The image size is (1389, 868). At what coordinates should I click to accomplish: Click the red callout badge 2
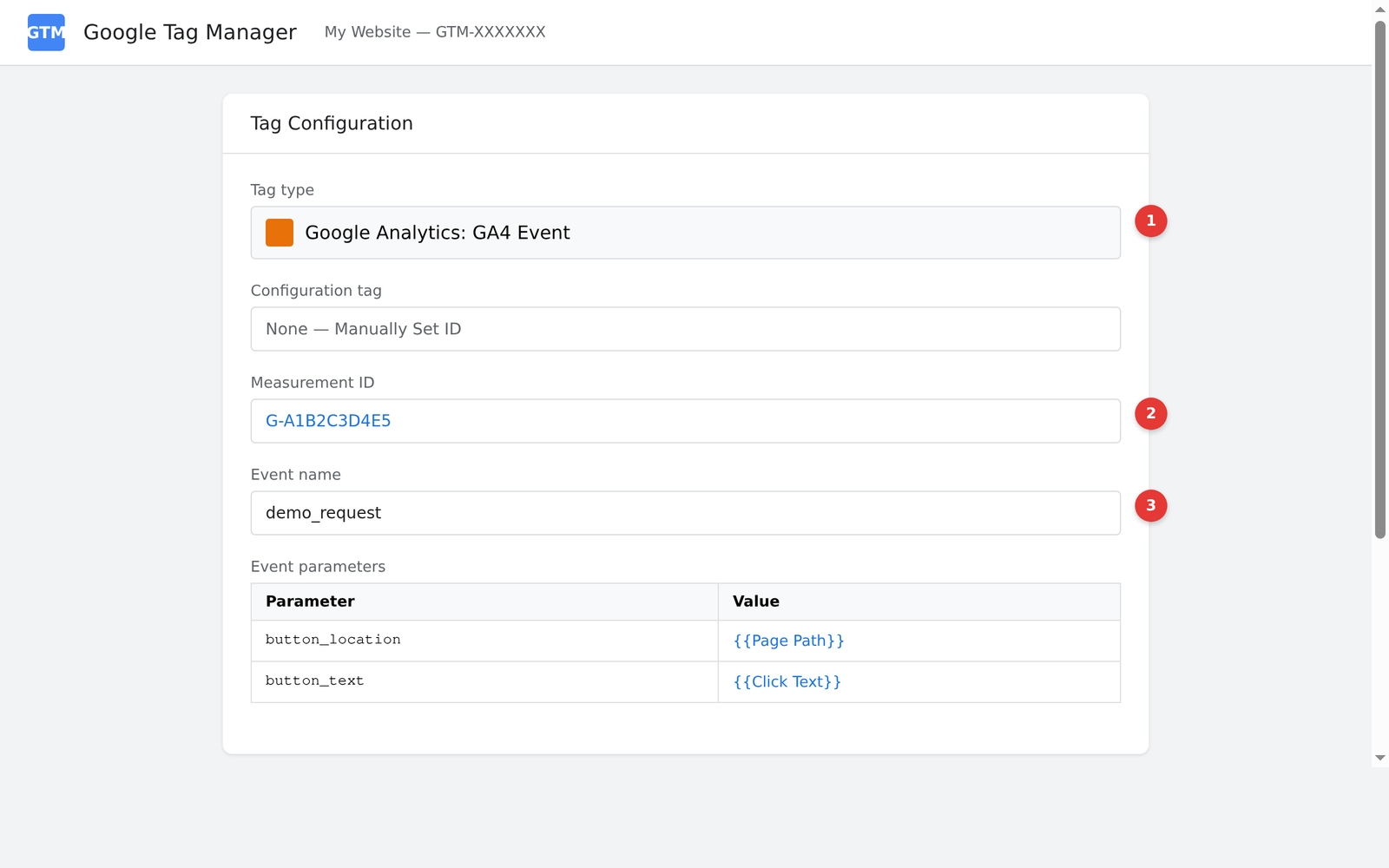1151,414
